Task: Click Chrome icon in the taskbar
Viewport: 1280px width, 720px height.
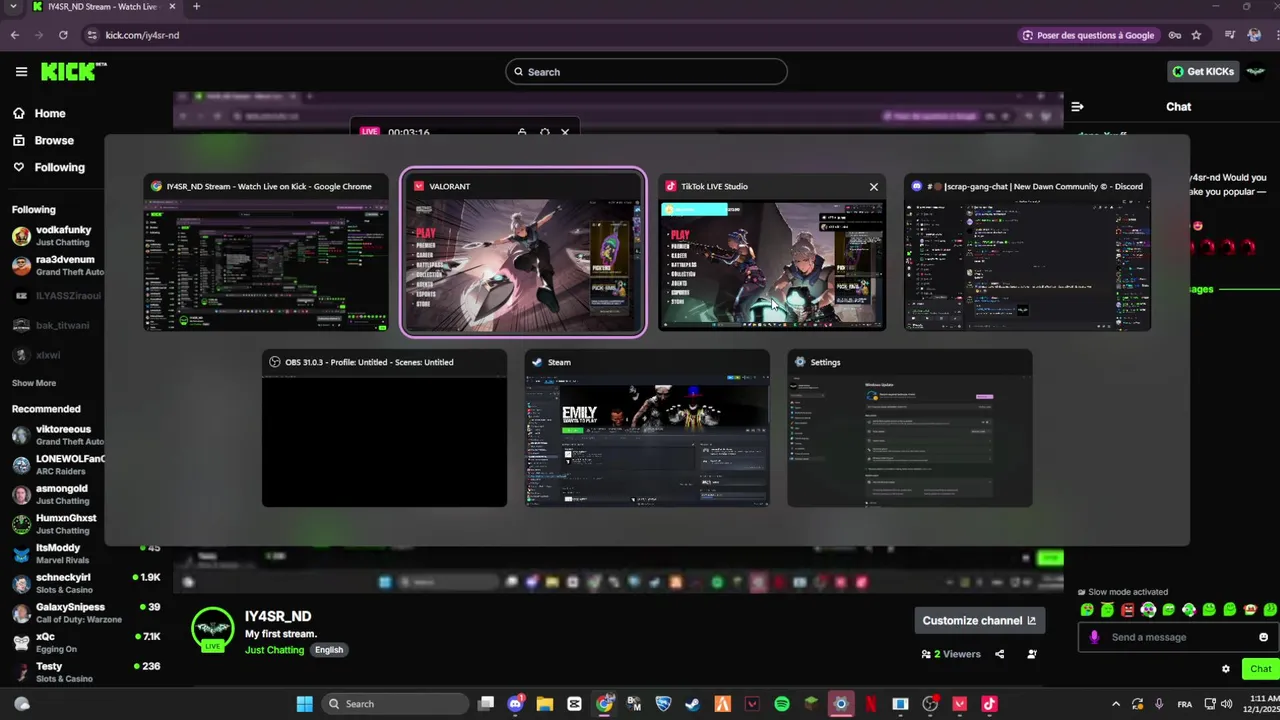Action: [604, 704]
